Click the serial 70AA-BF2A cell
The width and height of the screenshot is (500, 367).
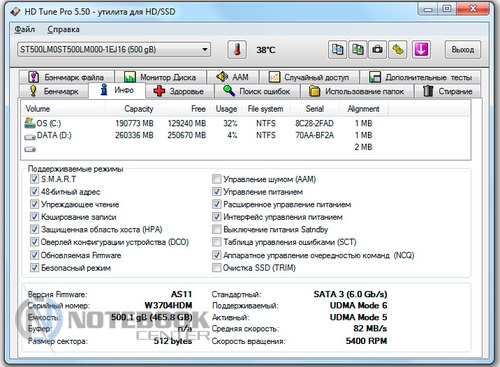(314, 135)
